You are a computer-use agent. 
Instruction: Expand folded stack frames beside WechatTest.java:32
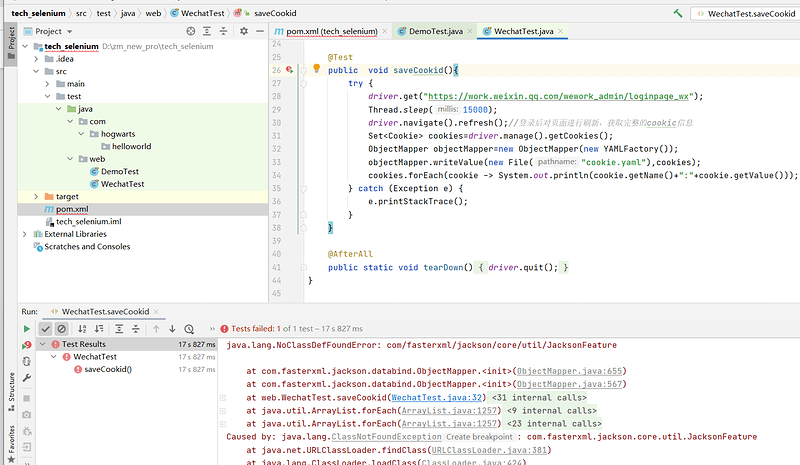[223, 398]
